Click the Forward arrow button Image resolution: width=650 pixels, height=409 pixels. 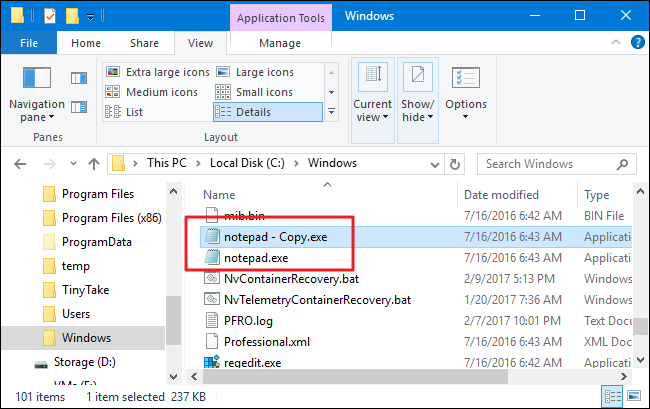50,165
